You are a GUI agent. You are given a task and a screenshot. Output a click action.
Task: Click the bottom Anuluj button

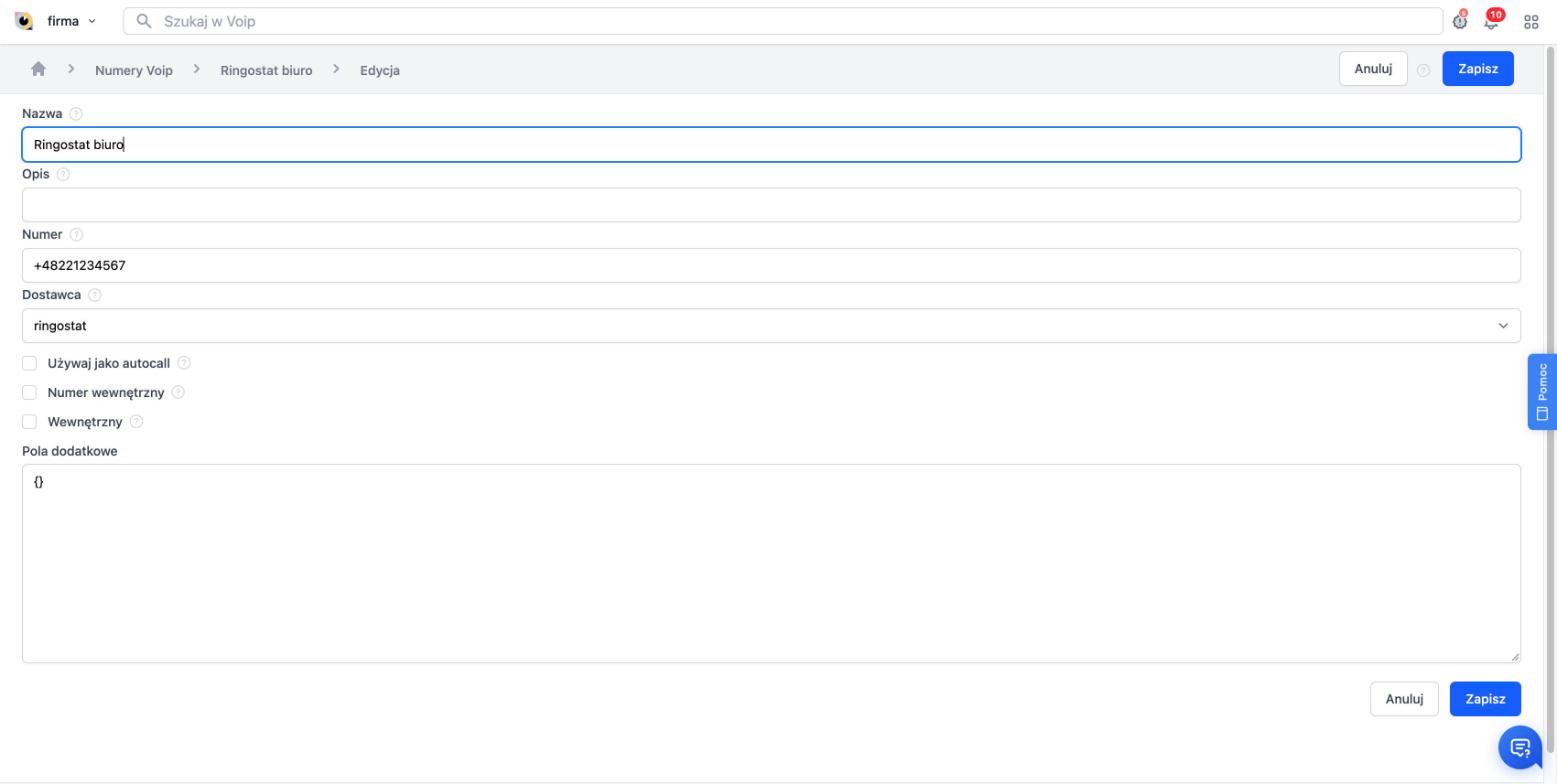tap(1404, 699)
